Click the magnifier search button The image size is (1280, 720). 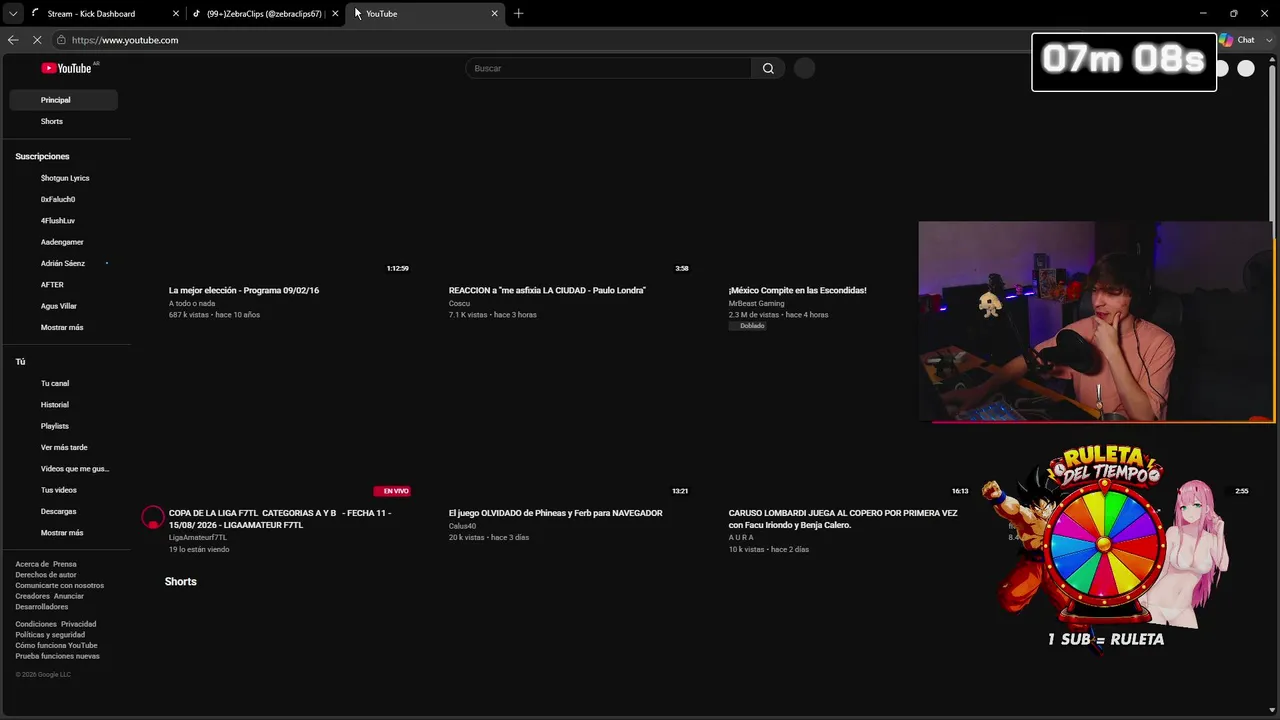point(768,68)
